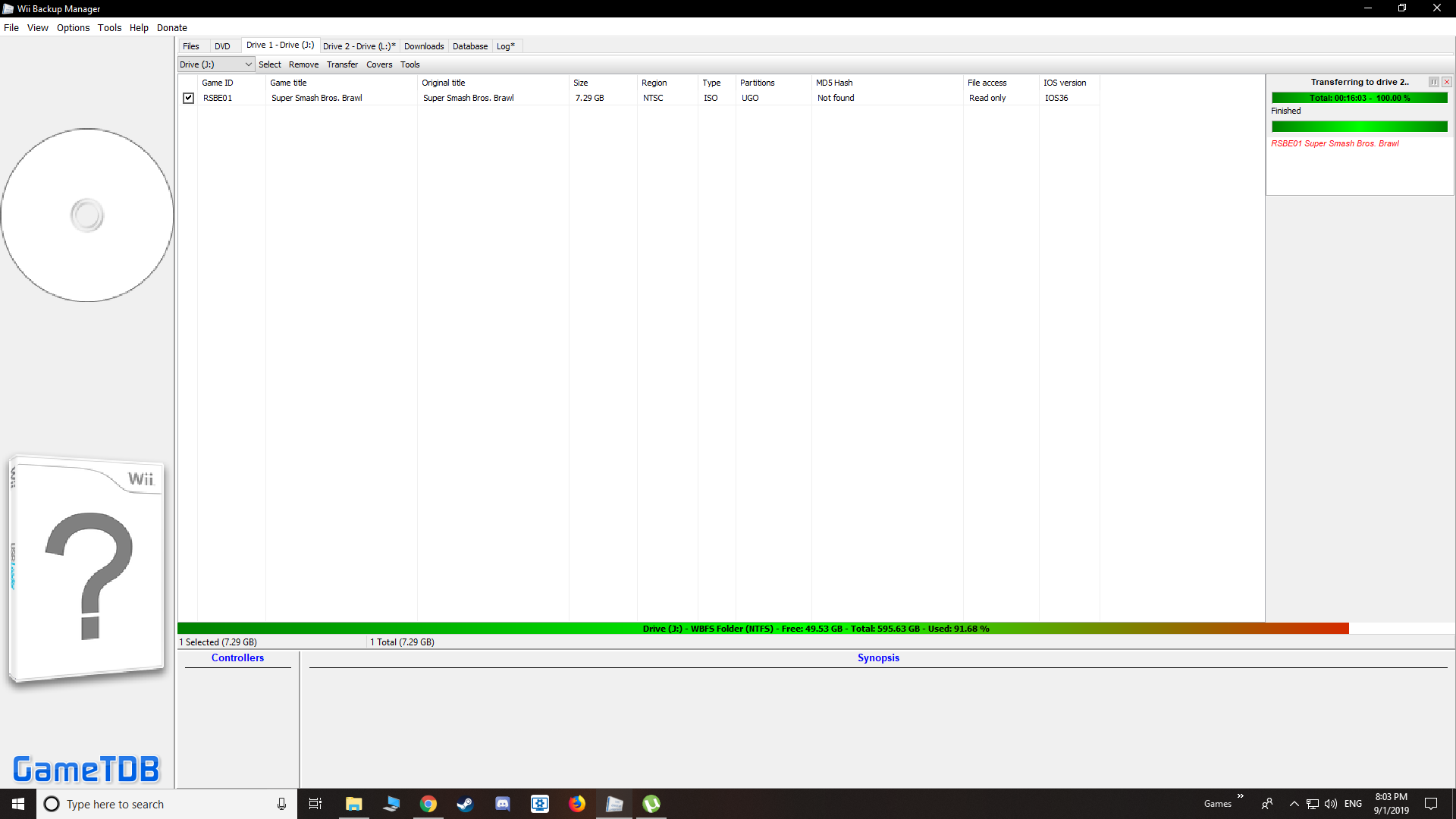1456x819 pixels.
Task: Activate the taskbar microphone icon
Action: coord(281,804)
